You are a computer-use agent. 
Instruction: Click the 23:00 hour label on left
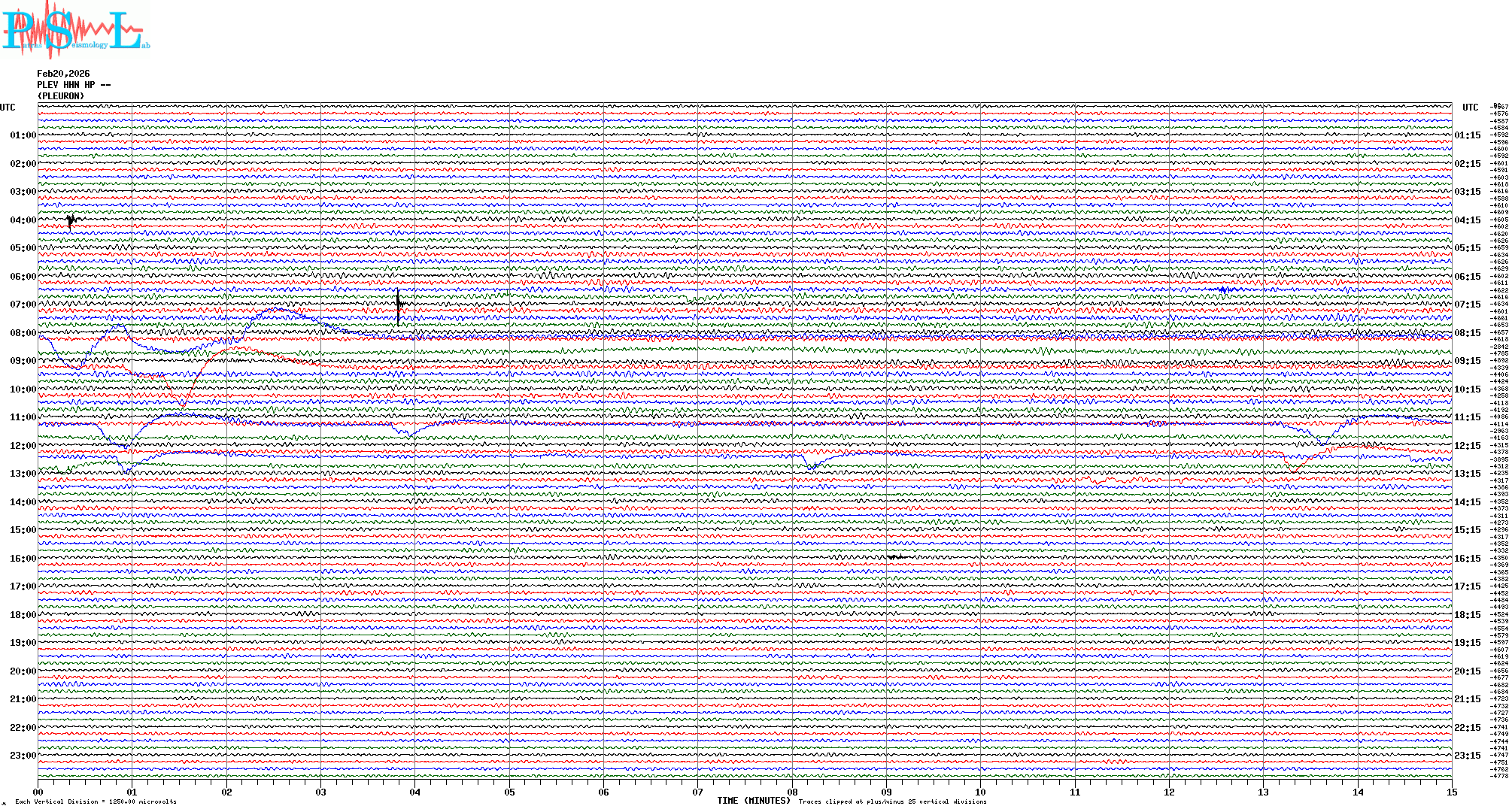(x=23, y=756)
